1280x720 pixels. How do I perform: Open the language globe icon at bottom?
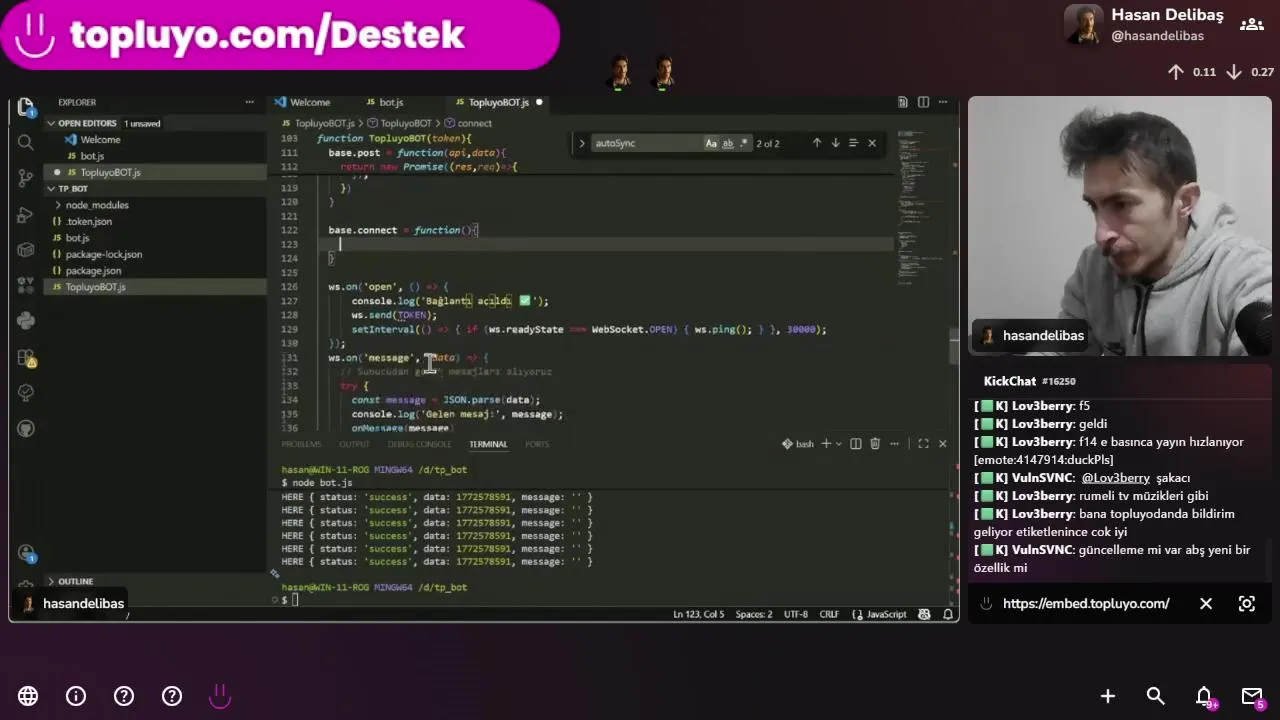[x=28, y=696]
